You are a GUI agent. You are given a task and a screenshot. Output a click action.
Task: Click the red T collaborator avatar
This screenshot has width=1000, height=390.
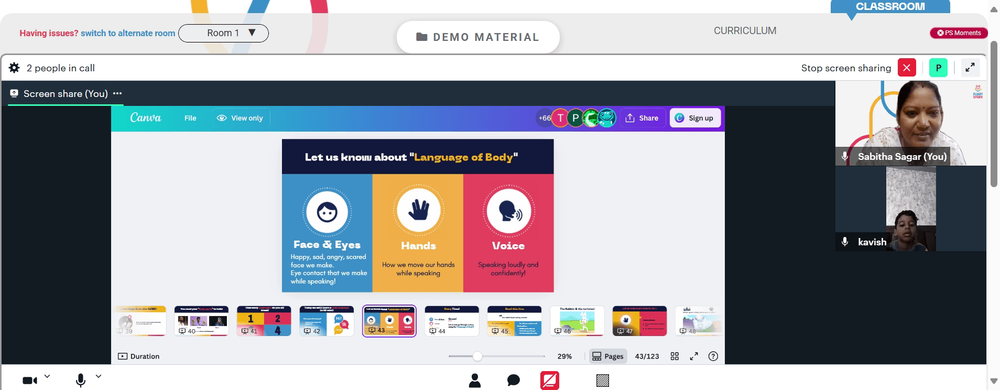560,118
